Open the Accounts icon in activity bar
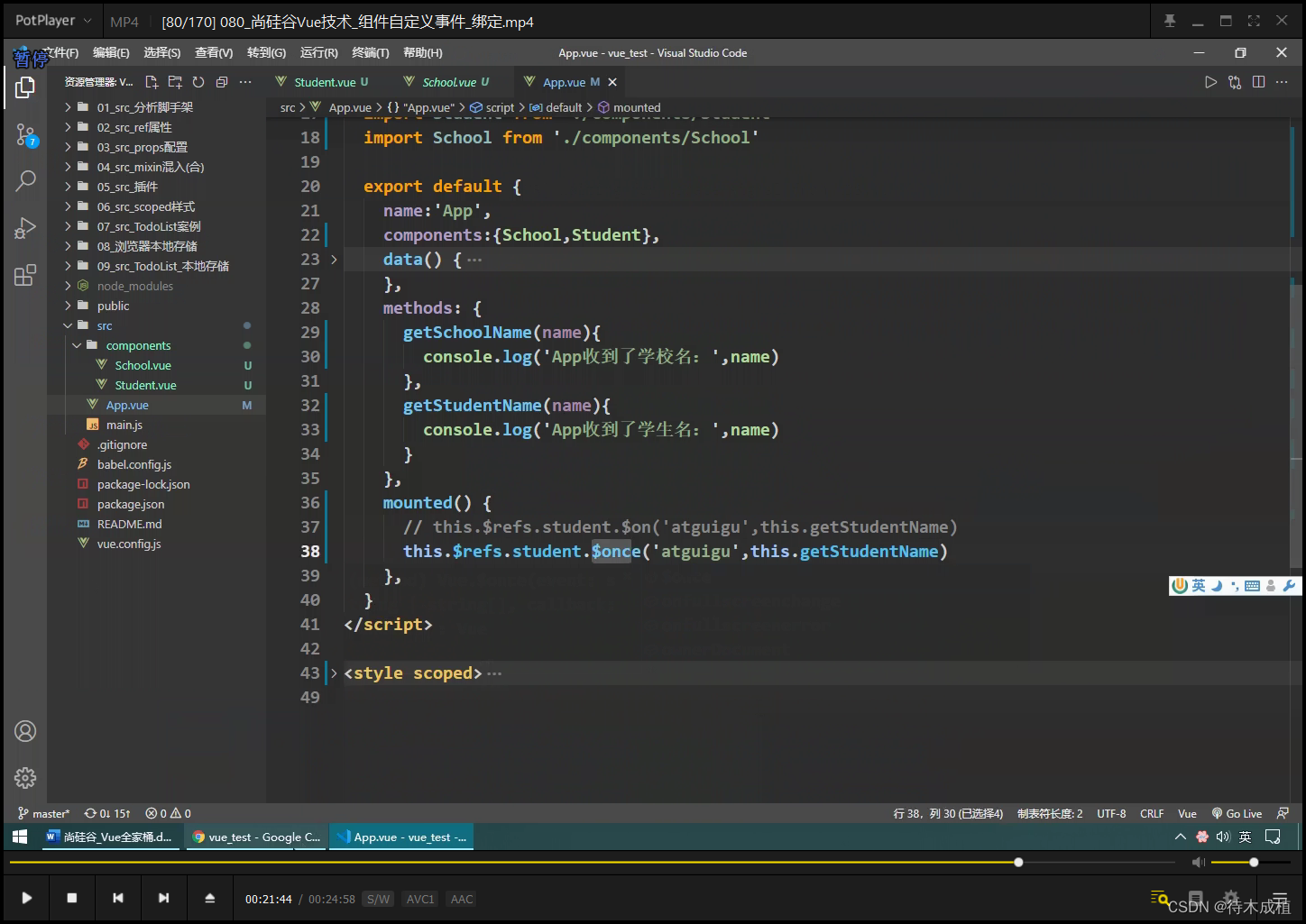The width and height of the screenshot is (1306, 924). coord(25,731)
